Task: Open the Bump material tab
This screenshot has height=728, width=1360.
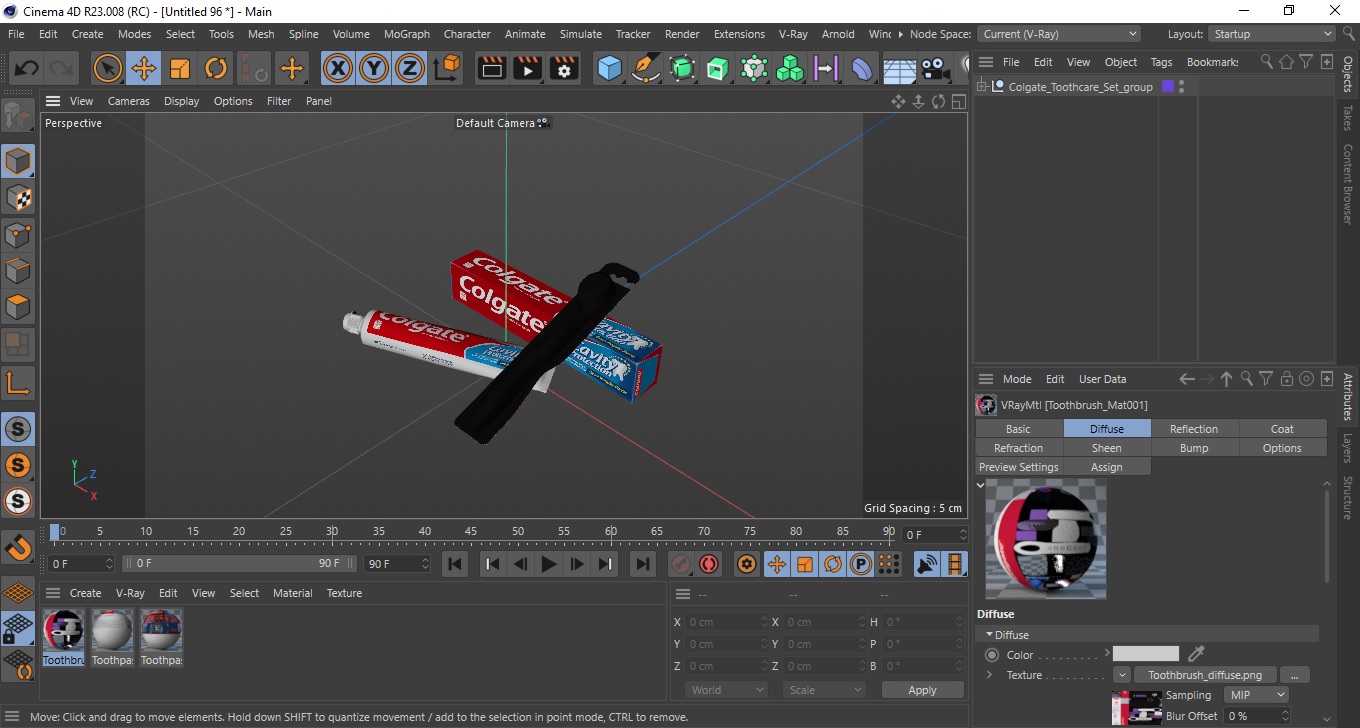Action: [1194, 448]
